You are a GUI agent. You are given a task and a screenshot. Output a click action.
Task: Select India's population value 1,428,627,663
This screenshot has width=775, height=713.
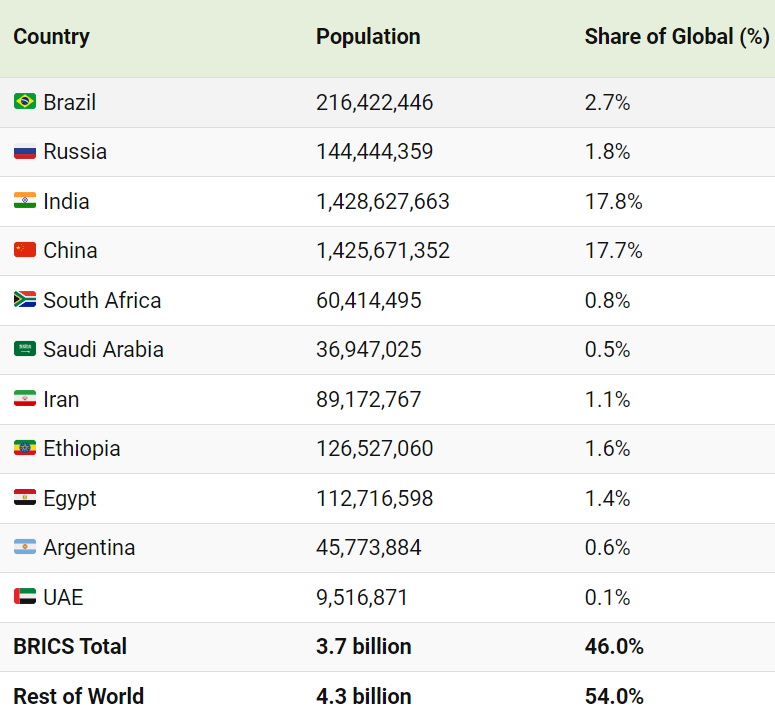[x=383, y=201]
